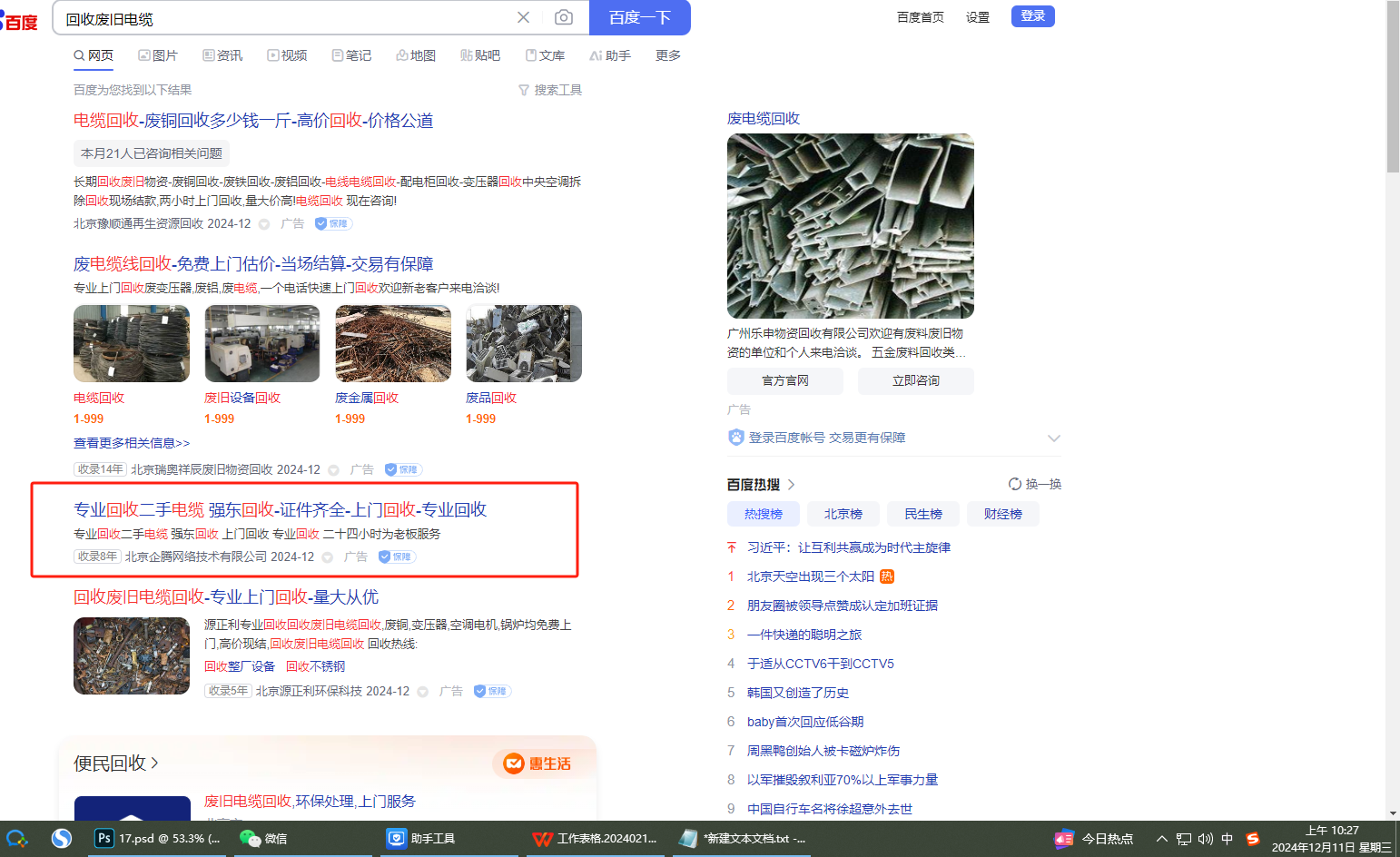This screenshot has height=857, width=1400.
Task: Open the 百度首页 link
Action: point(921,17)
